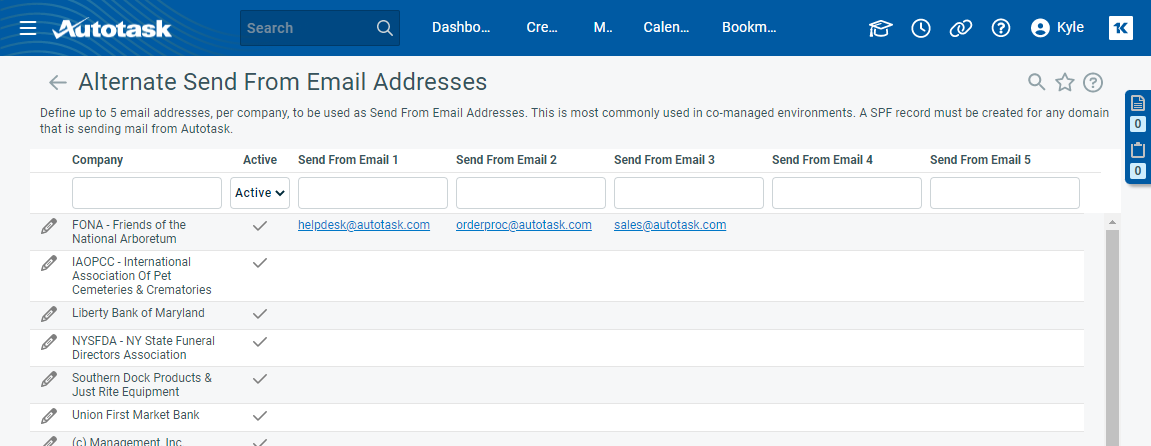
Task: Open the Kyle user account menu
Action: pos(1057,28)
